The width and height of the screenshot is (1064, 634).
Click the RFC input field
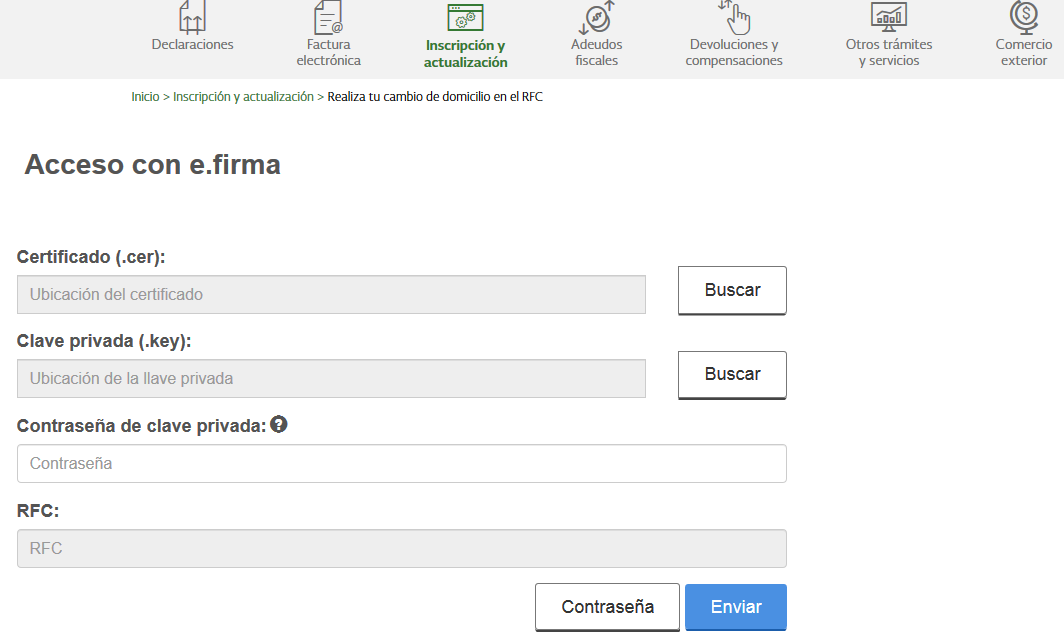[x=402, y=548]
